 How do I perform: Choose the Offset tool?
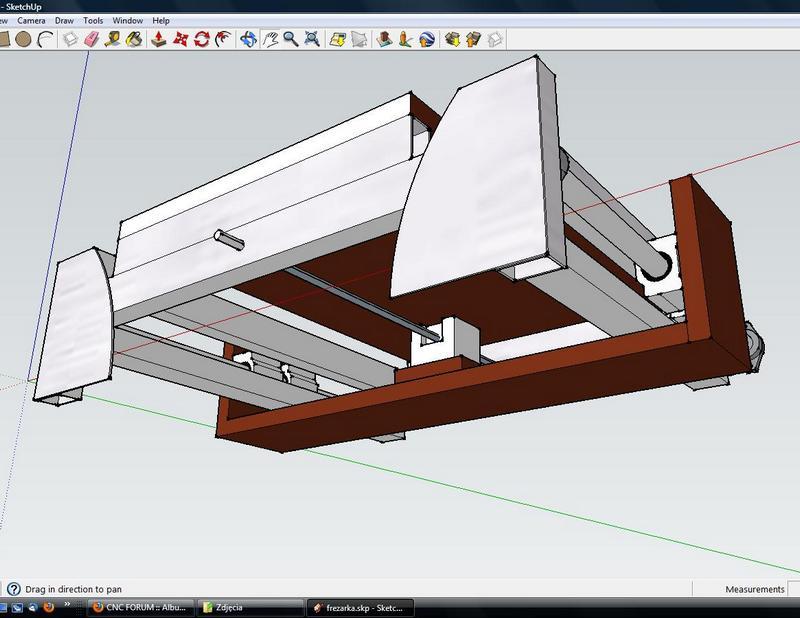(223, 39)
